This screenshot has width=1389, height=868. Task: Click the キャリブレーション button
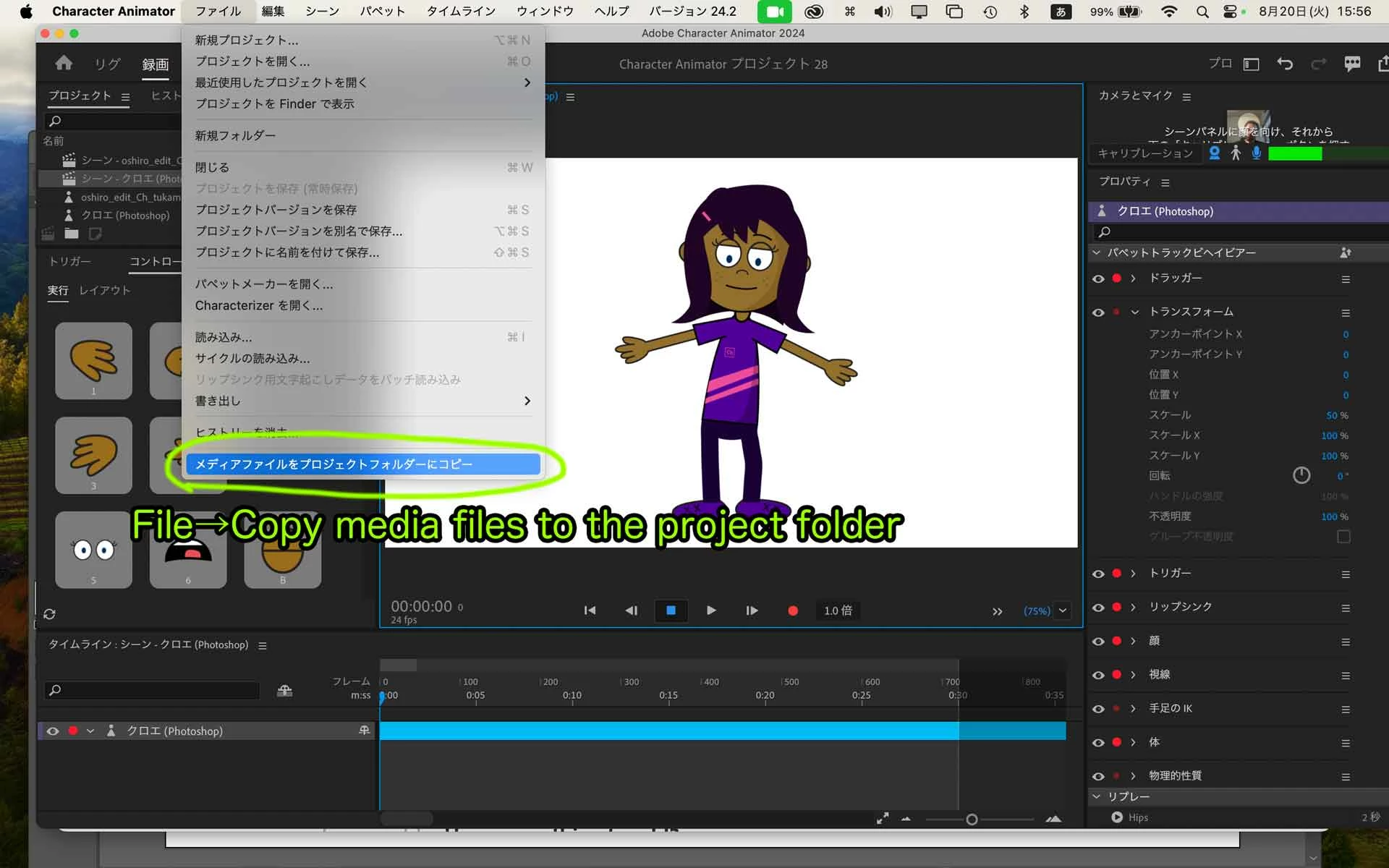click(1144, 153)
